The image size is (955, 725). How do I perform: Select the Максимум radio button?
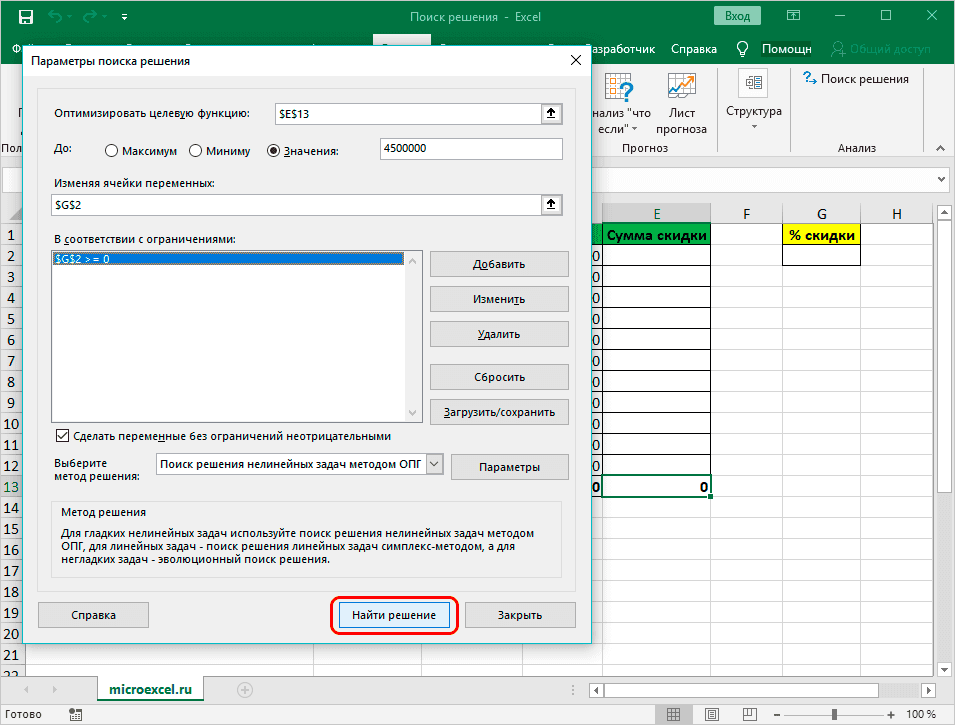(x=112, y=151)
